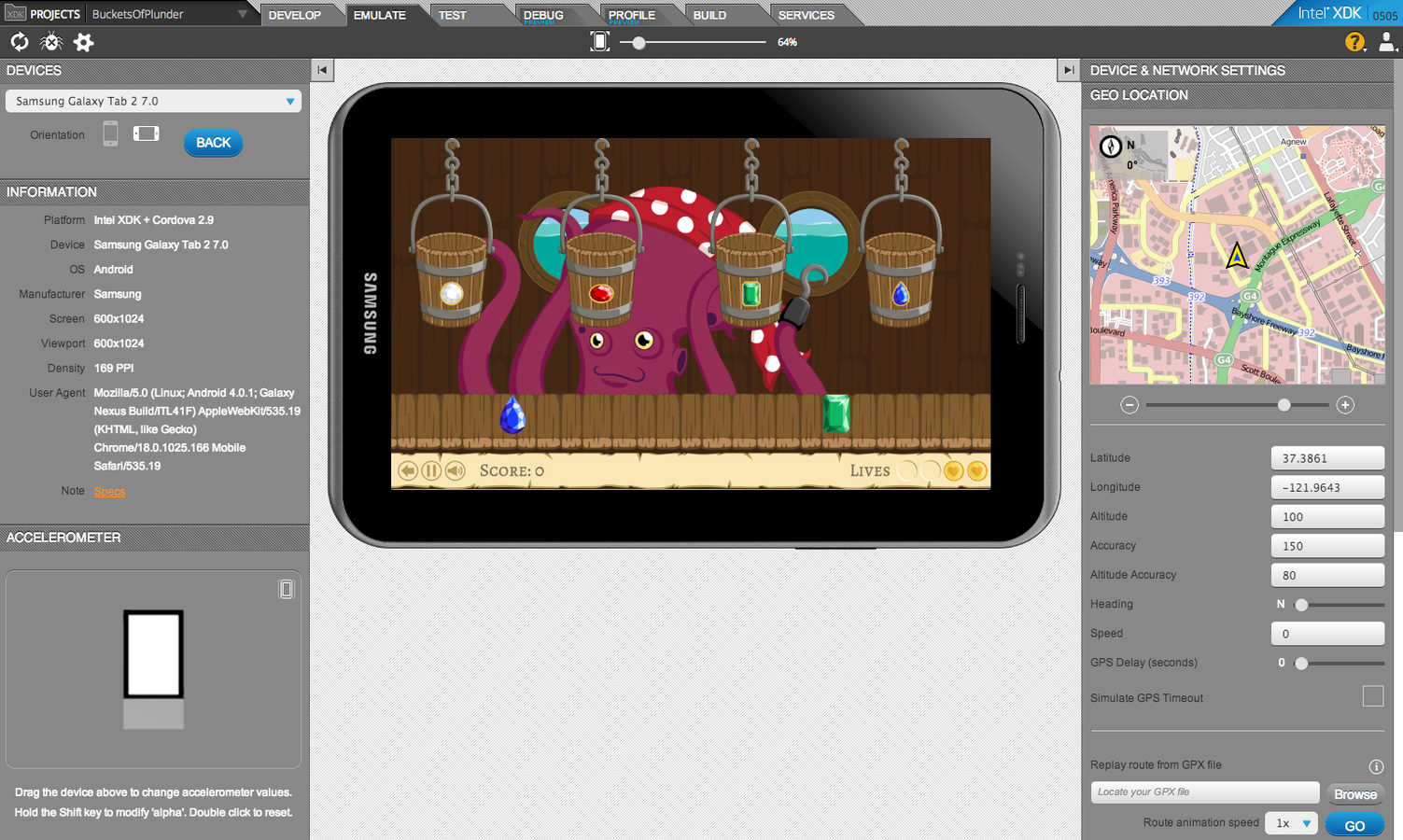Click the accelerometer reset device icon
Viewport: 1403px width, 840px height.
click(x=287, y=589)
